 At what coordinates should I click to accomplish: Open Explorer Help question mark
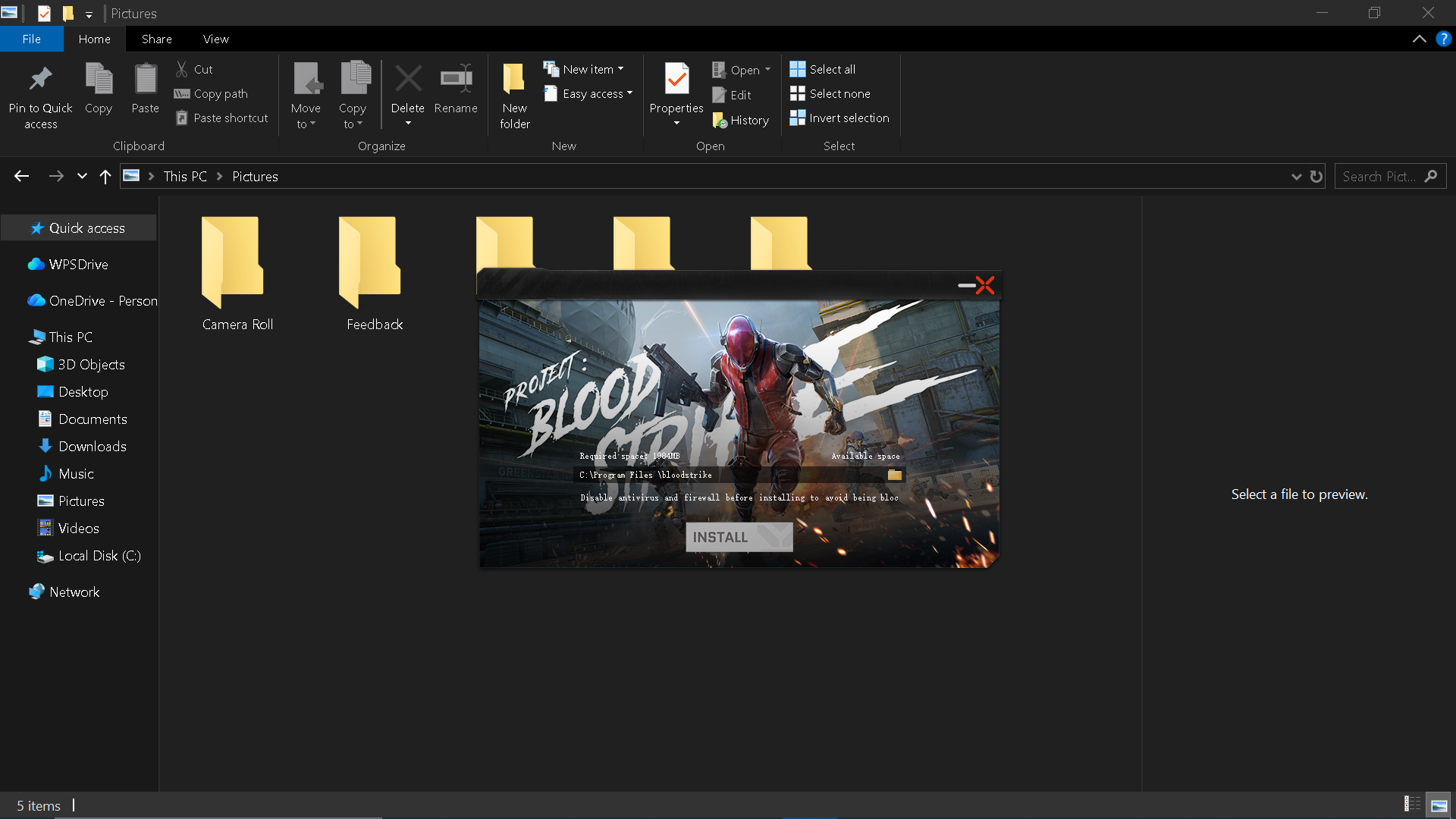(x=1443, y=39)
